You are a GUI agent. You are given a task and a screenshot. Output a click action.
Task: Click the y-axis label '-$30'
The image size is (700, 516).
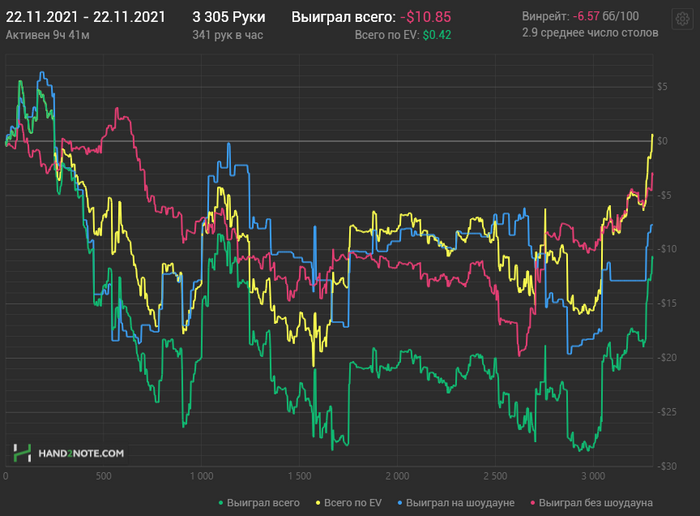point(667,466)
